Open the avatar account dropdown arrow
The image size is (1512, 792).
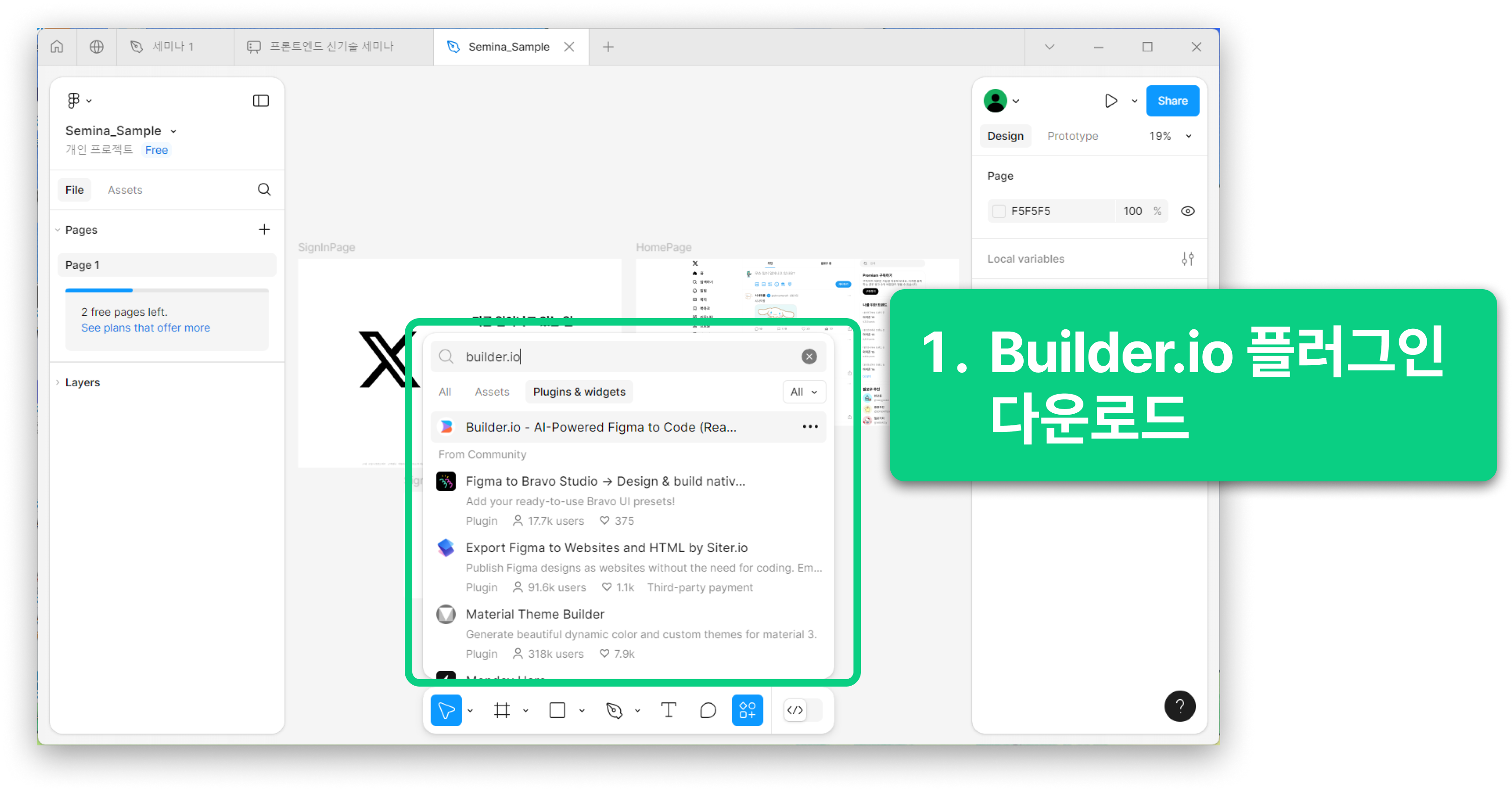(x=1016, y=101)
